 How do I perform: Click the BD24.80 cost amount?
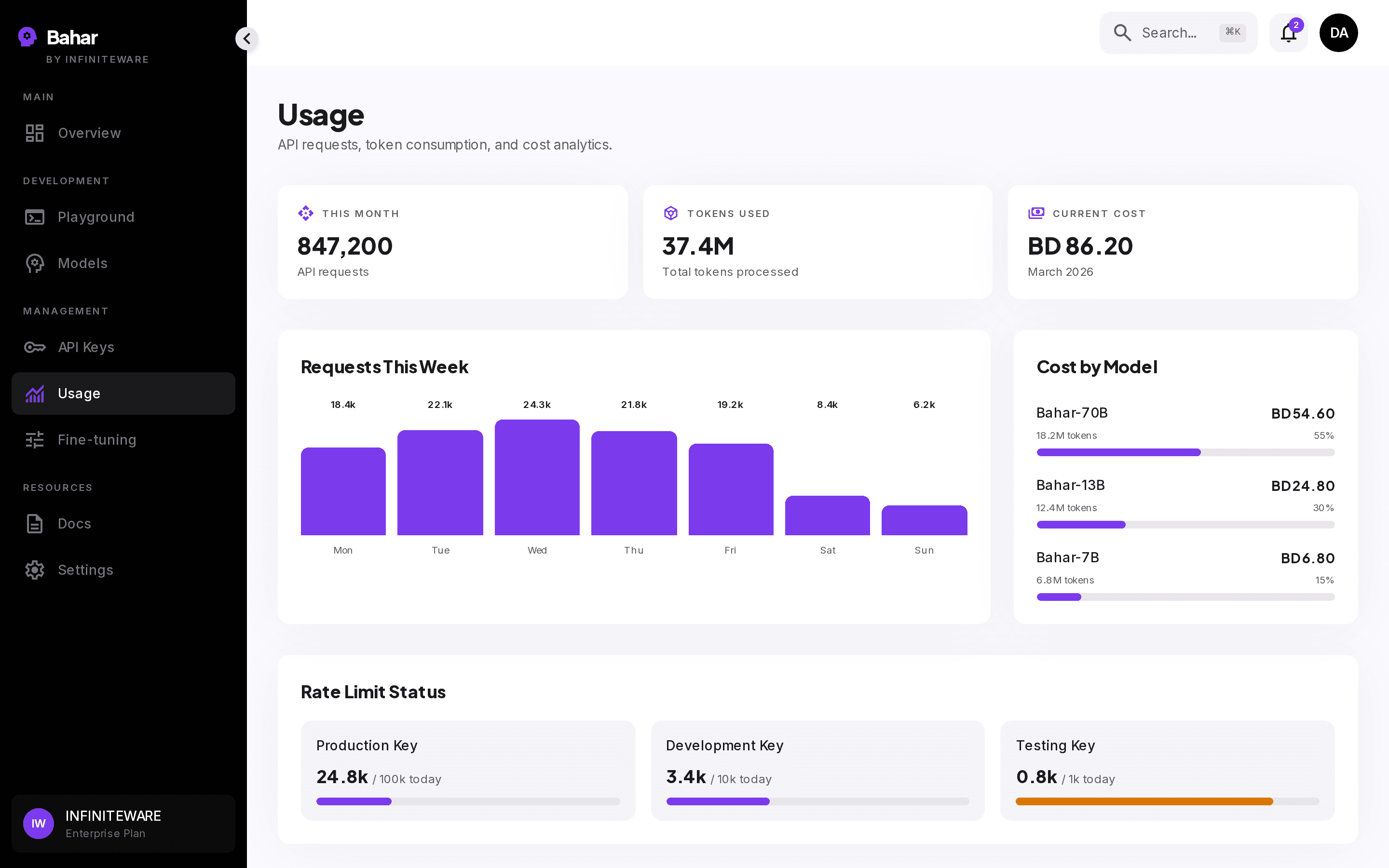[x=1303, y=486]
